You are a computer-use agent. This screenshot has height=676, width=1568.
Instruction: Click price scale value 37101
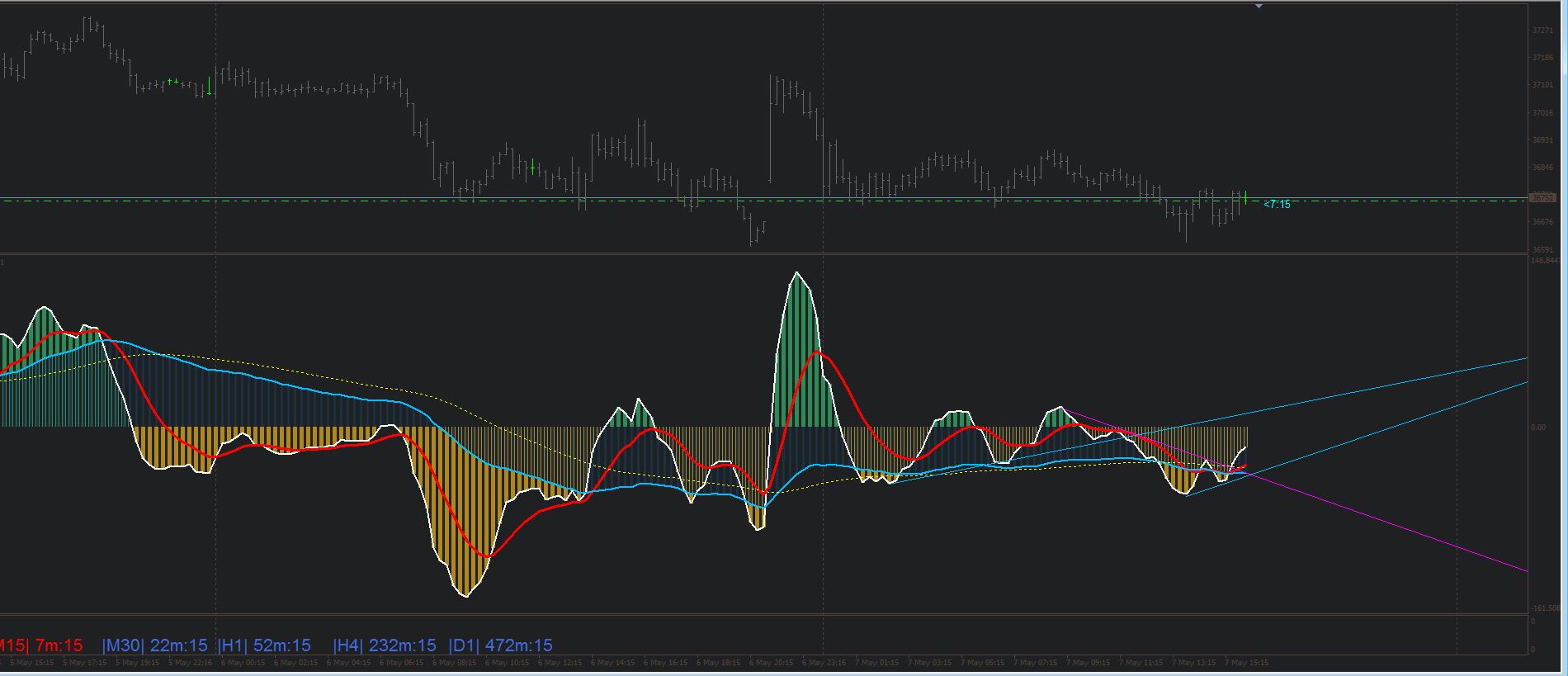[x=1542, y=85]
